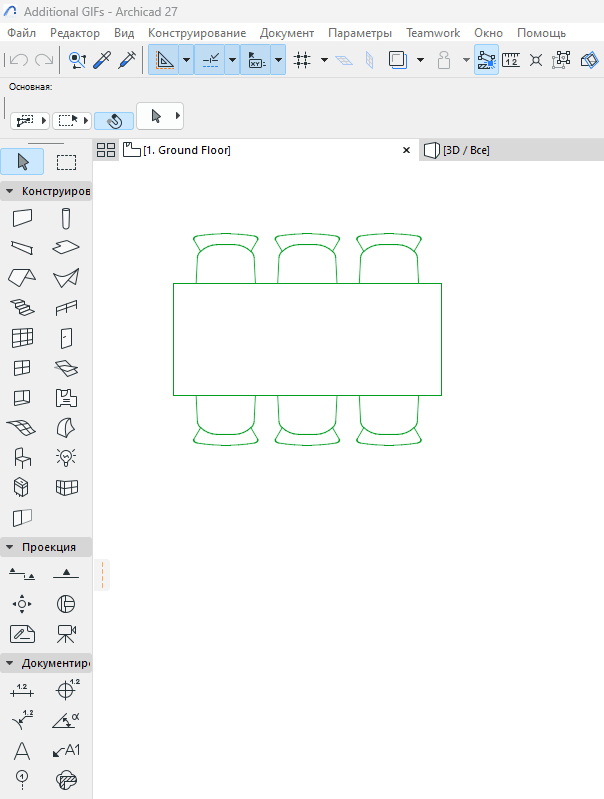Toggle Snap Guides button

click(x=210, y=60)
